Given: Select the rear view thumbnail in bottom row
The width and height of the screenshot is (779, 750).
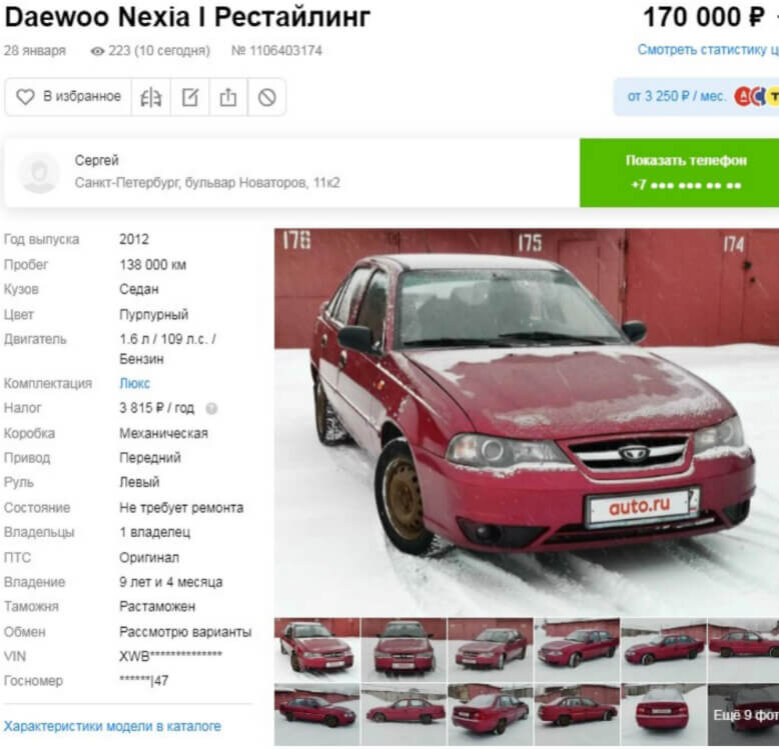Looking at the screenshot, I should point(663,714).
